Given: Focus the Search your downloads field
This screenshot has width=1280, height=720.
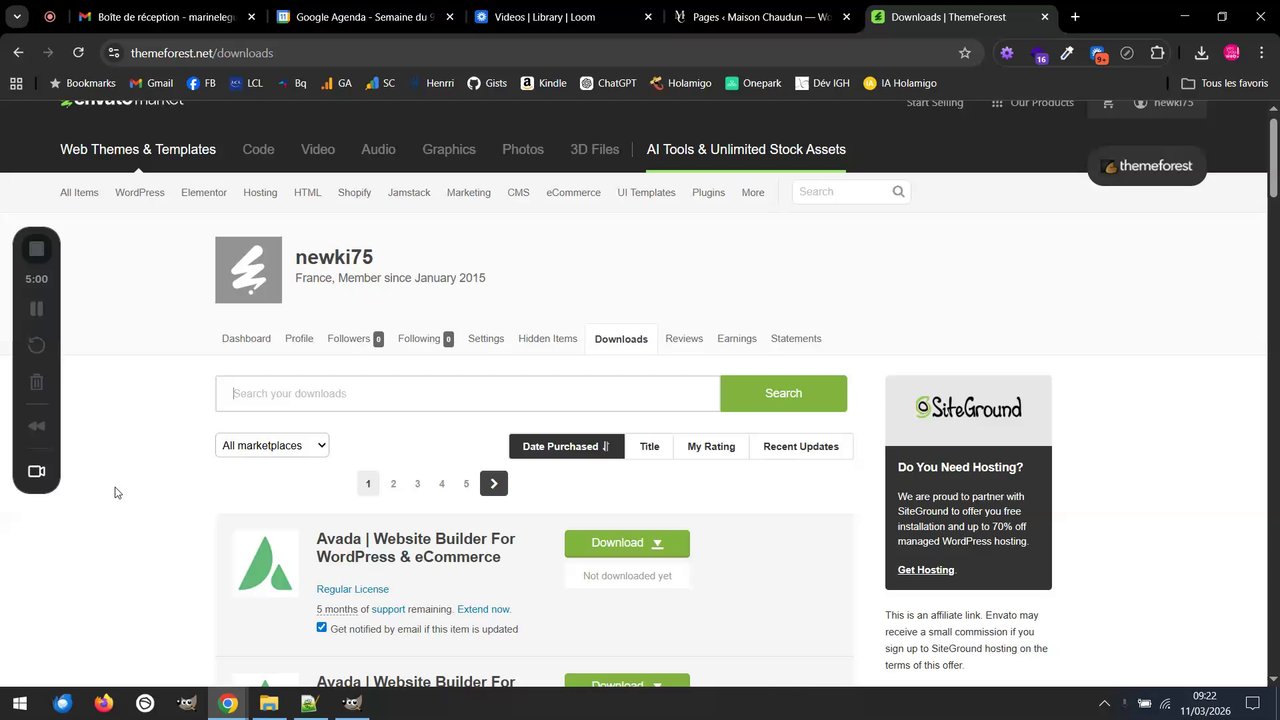Looking at the screenshot, I should click(x=468, y=394).
